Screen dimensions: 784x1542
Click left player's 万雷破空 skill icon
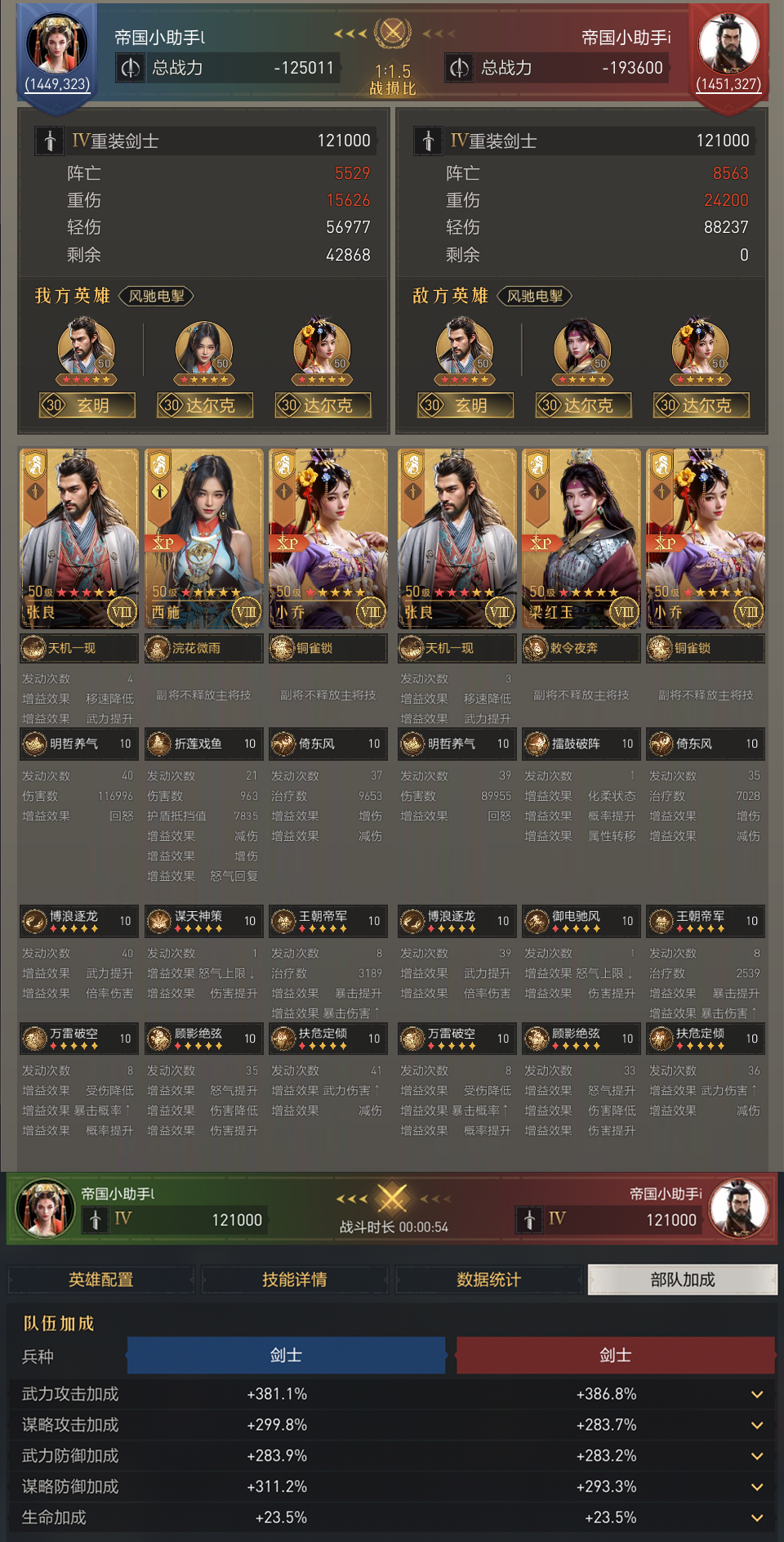[x=34, y=1039]
